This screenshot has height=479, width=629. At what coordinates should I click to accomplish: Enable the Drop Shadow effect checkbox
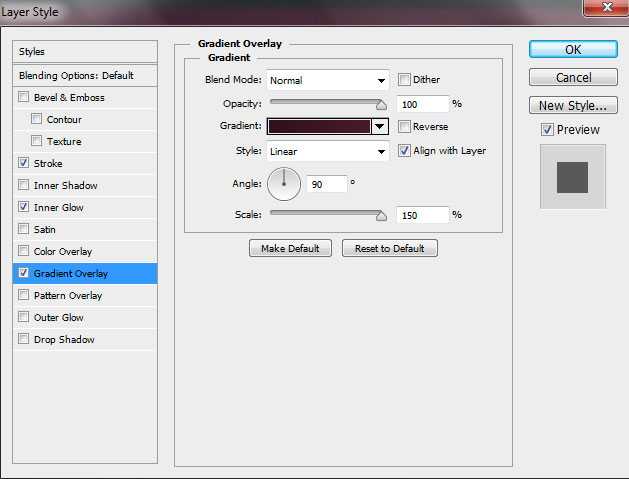point(23,340)
